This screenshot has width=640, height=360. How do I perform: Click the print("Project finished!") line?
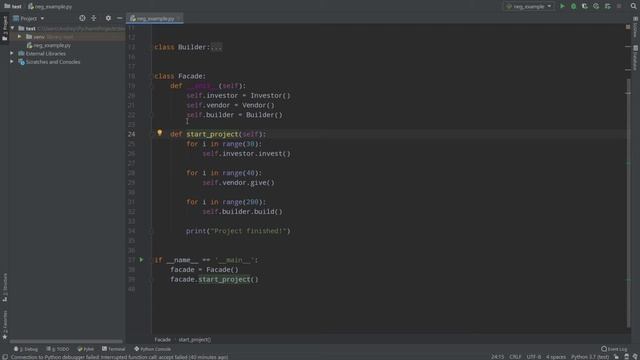238,231
